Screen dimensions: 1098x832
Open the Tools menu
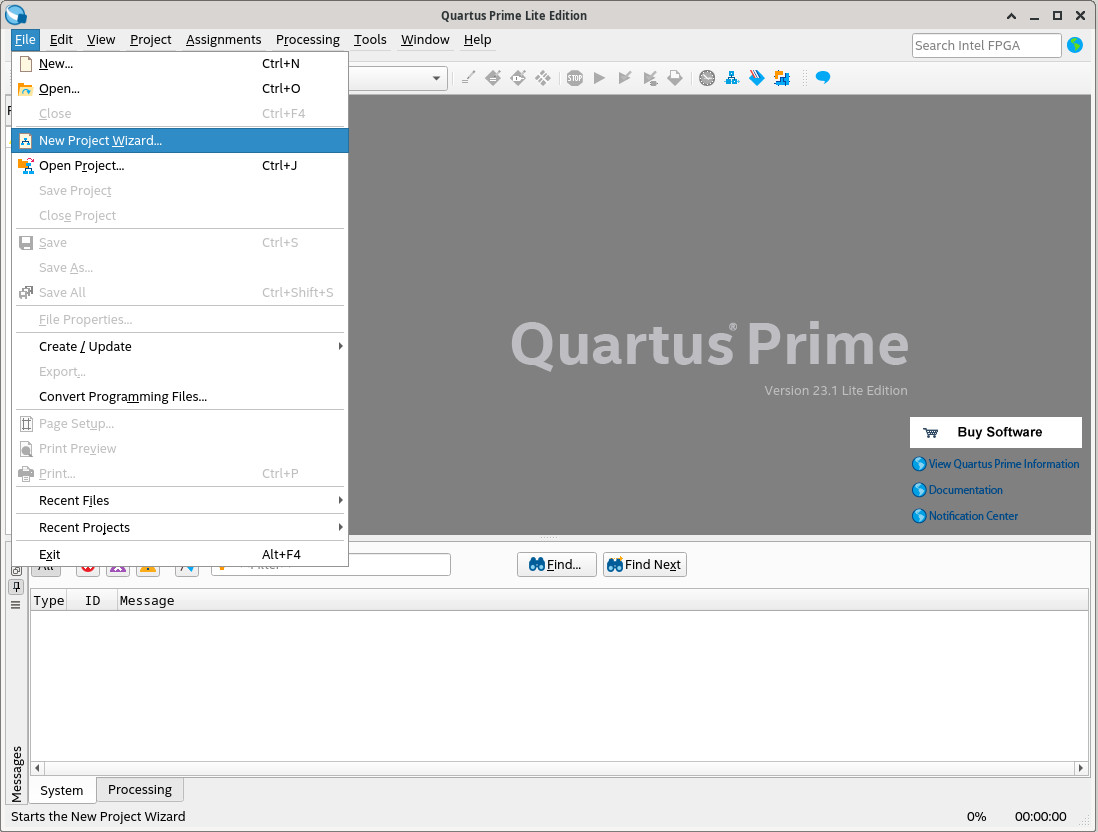(x=370, y=40)
